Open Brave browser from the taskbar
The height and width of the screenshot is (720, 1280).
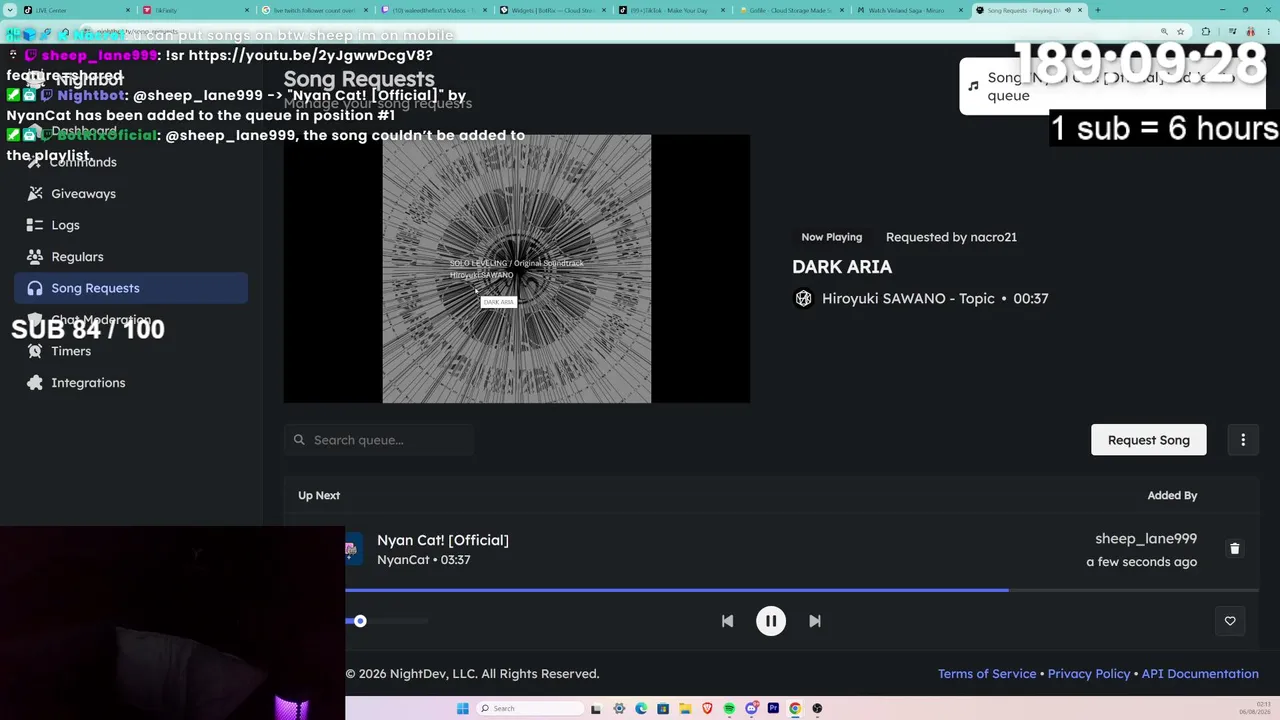point(707,708)
